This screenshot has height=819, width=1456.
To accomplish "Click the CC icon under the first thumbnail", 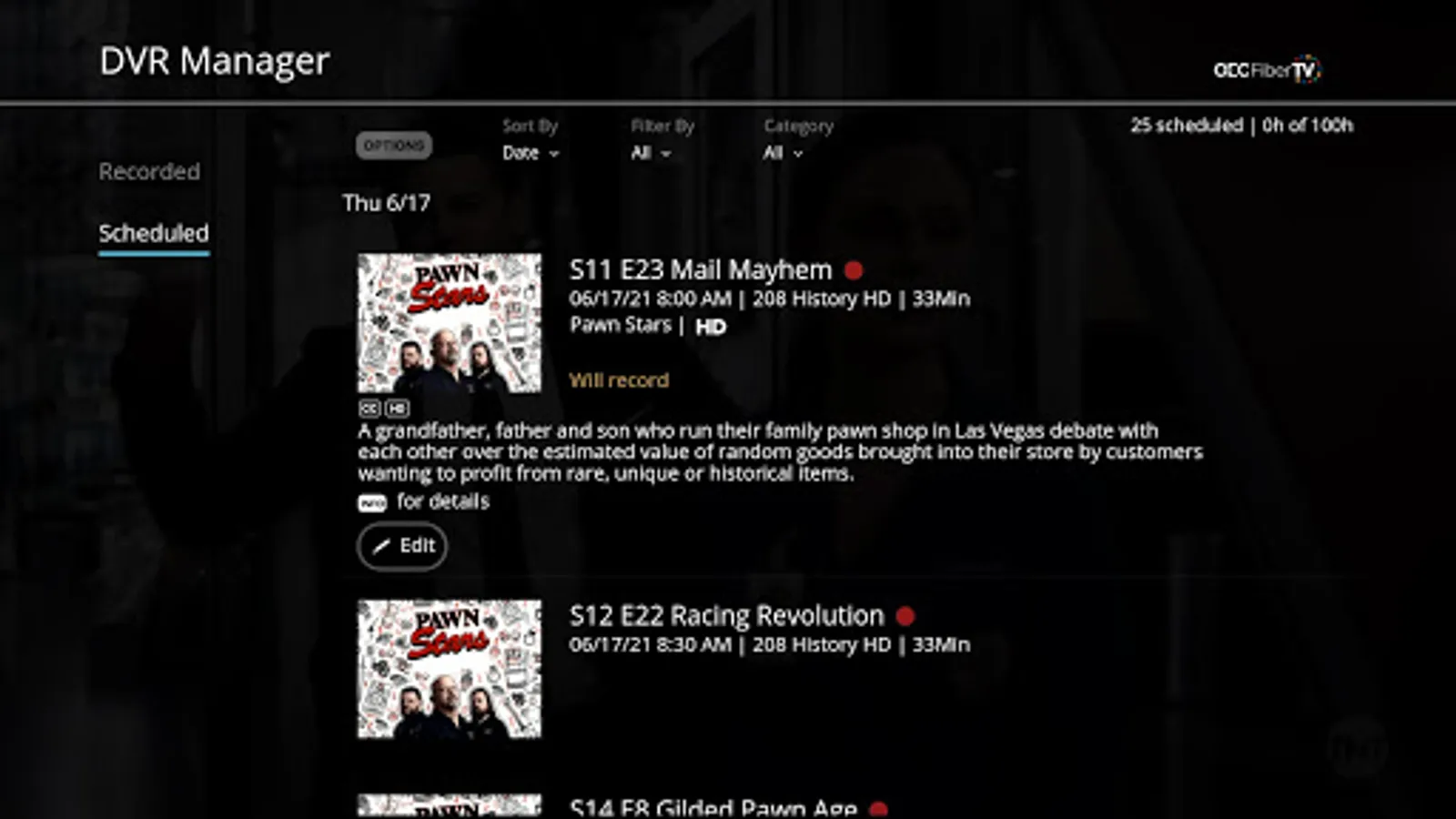I will click(369, 409).
